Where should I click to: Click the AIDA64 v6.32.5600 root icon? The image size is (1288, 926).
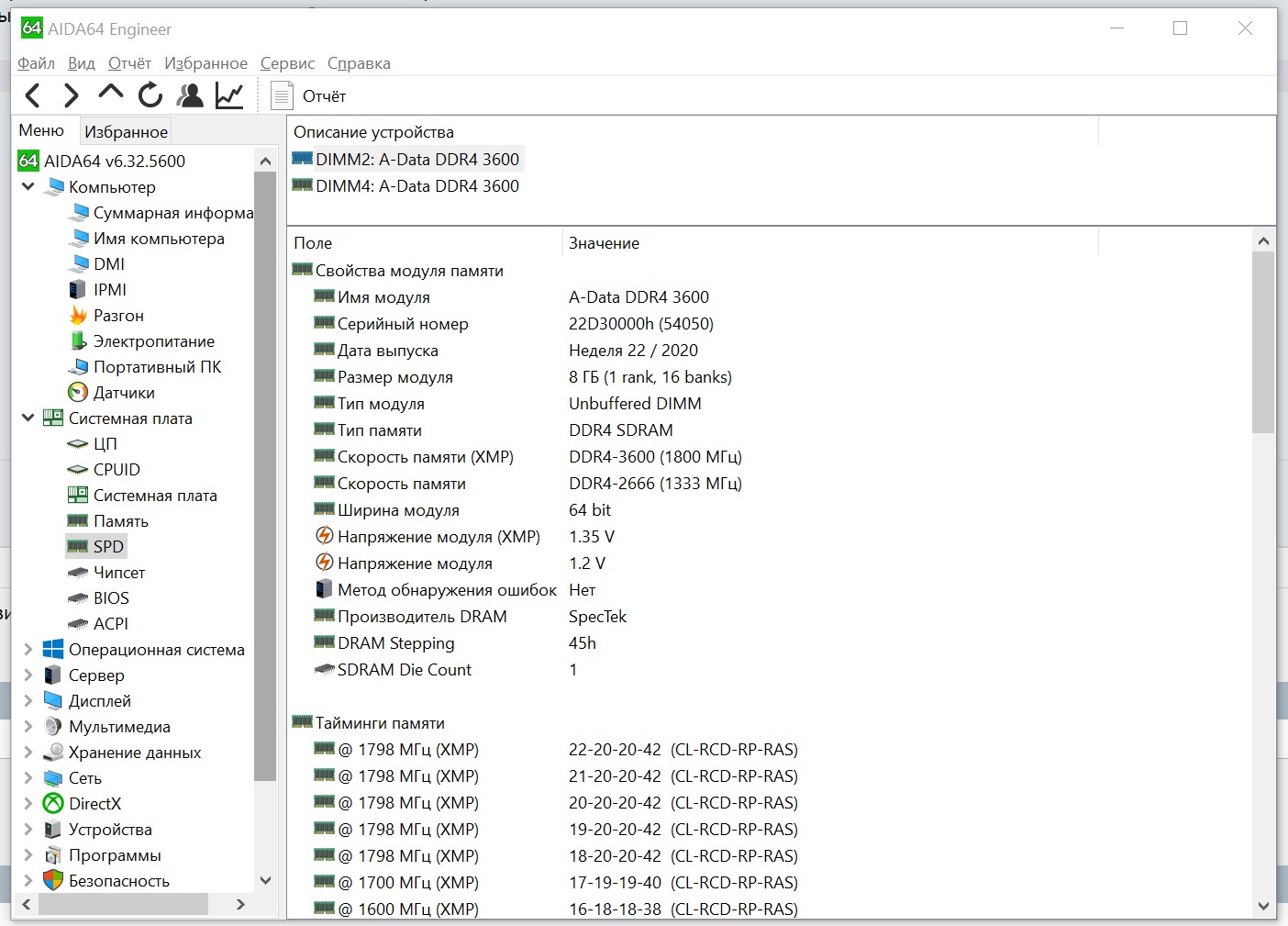coord(28,161)
